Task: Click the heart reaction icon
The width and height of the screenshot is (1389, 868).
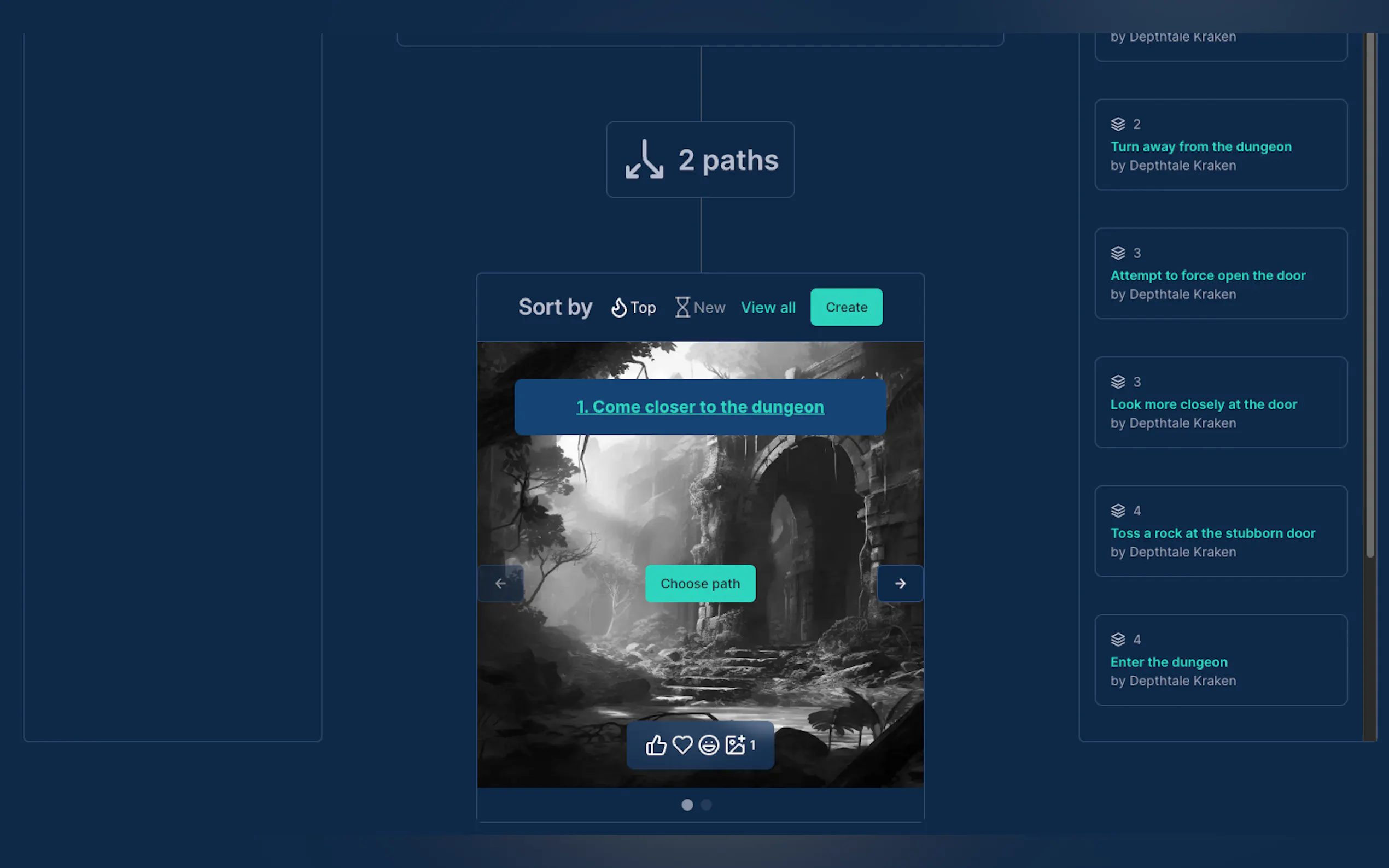Action: [x=682, y=745]
